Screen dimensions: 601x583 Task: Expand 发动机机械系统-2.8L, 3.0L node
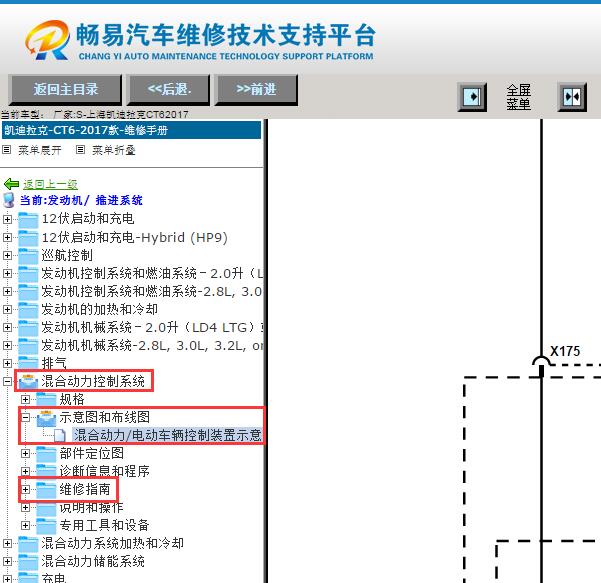[x=7, y=346]
